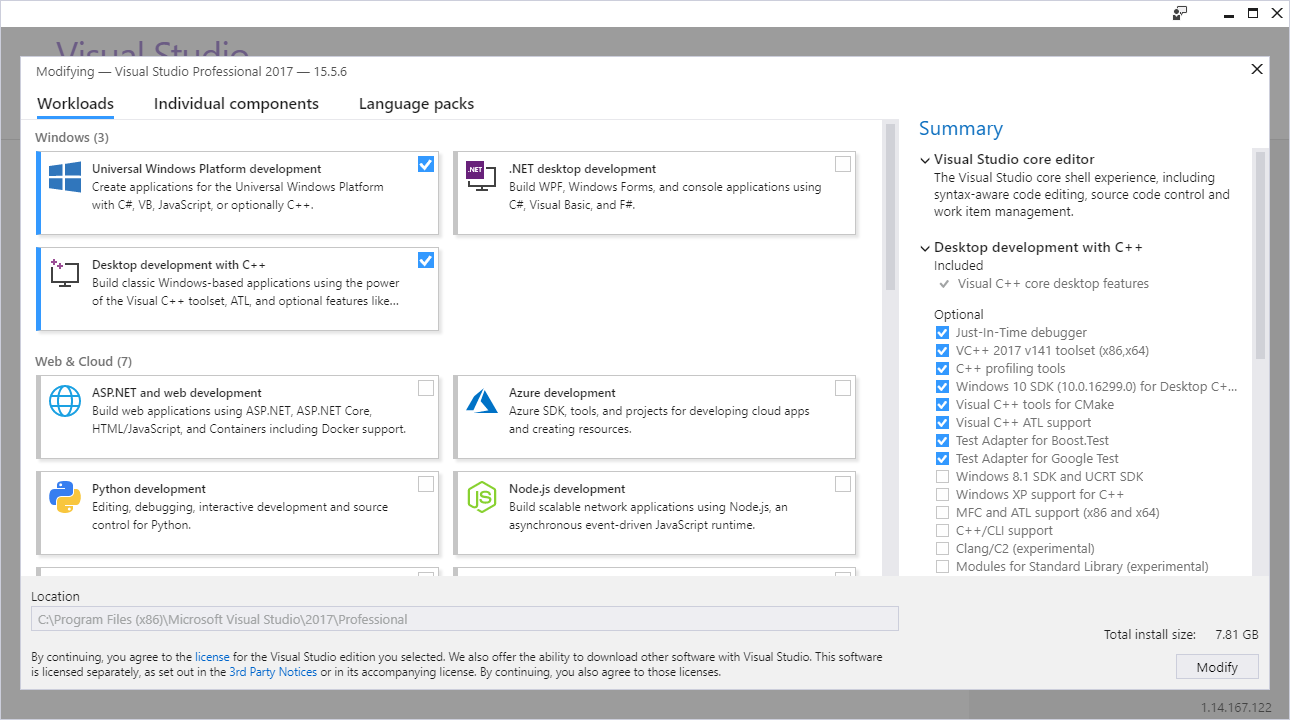This screenshot has height=720, width=1290.
Task: Enable Windows 8.1 SDK and UCRT SDK
Action: (942, 477)
